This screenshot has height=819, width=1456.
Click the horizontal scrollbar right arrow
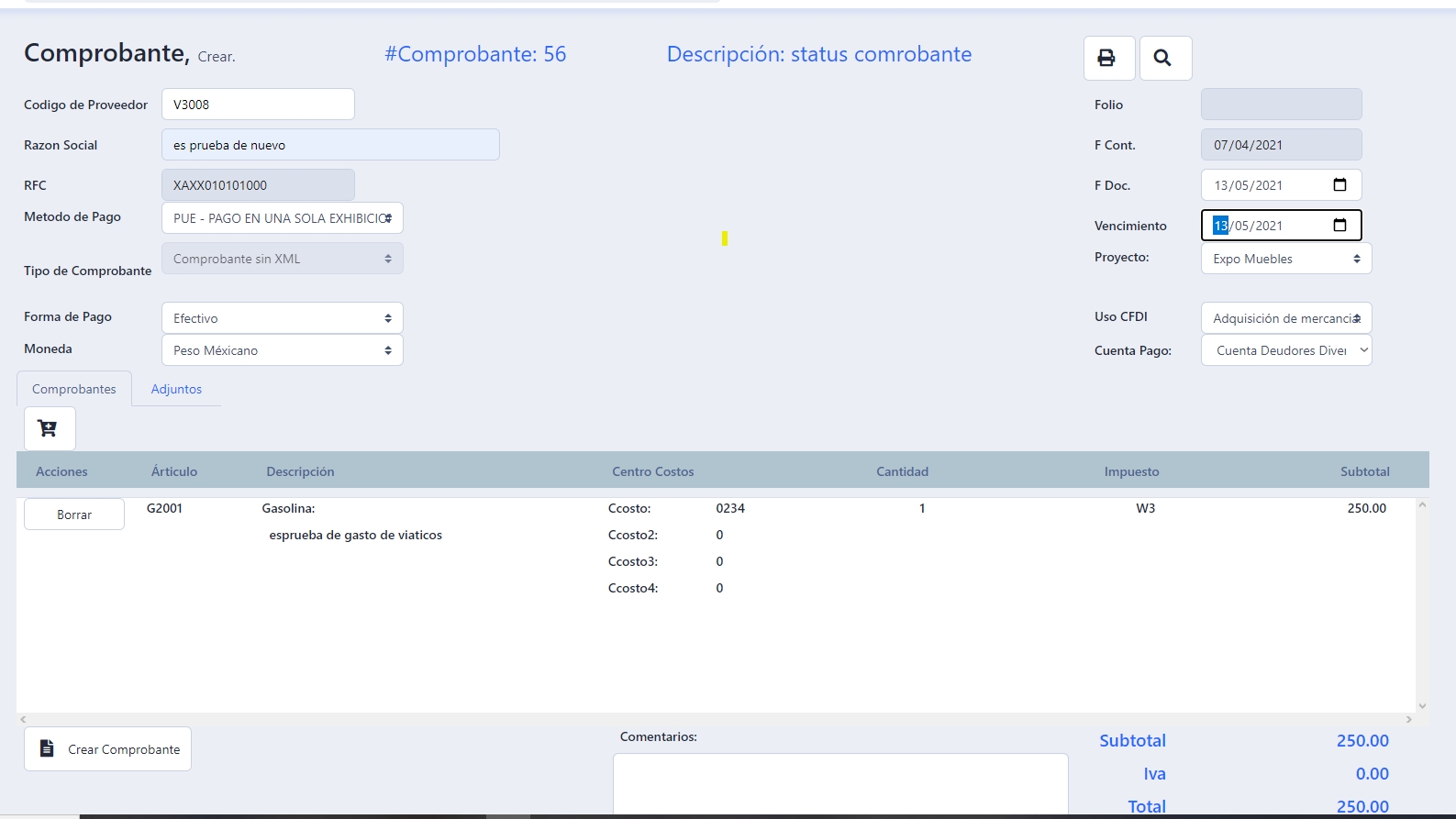(x=1408, y=720)
